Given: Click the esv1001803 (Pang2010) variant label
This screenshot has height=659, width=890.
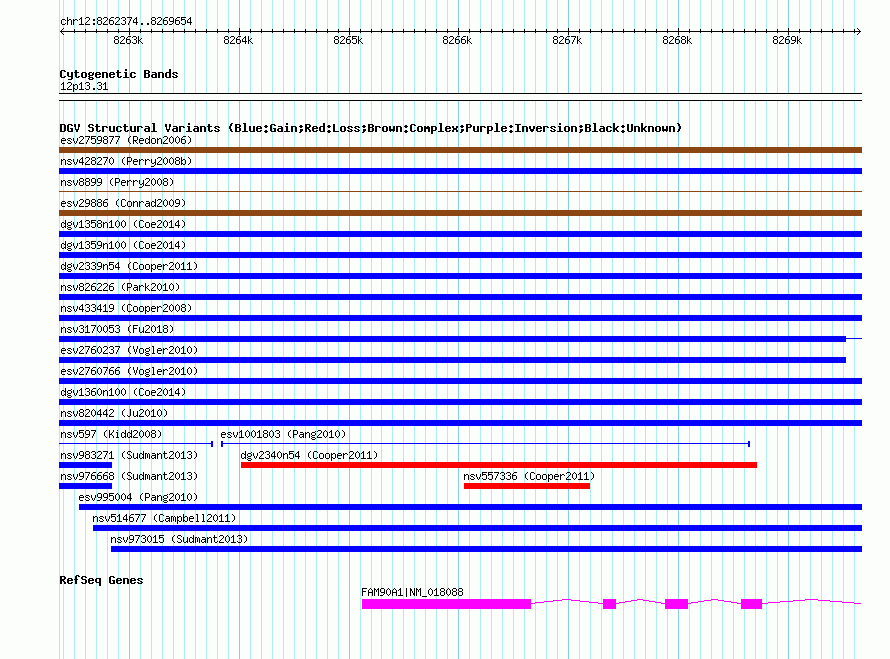Looking at the screenshot, I should click(283, 434).
